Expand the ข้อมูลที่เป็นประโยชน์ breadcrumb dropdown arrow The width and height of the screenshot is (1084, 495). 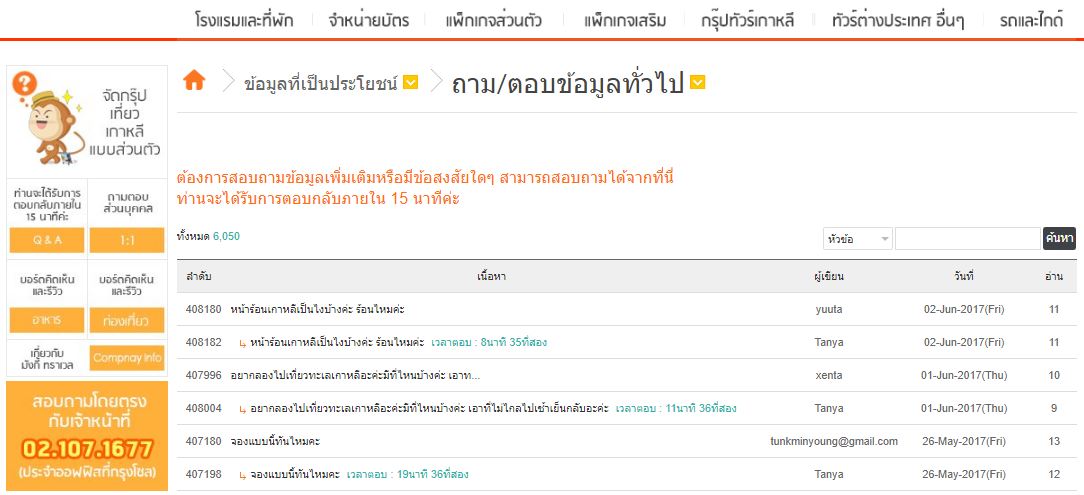point(410,83)
